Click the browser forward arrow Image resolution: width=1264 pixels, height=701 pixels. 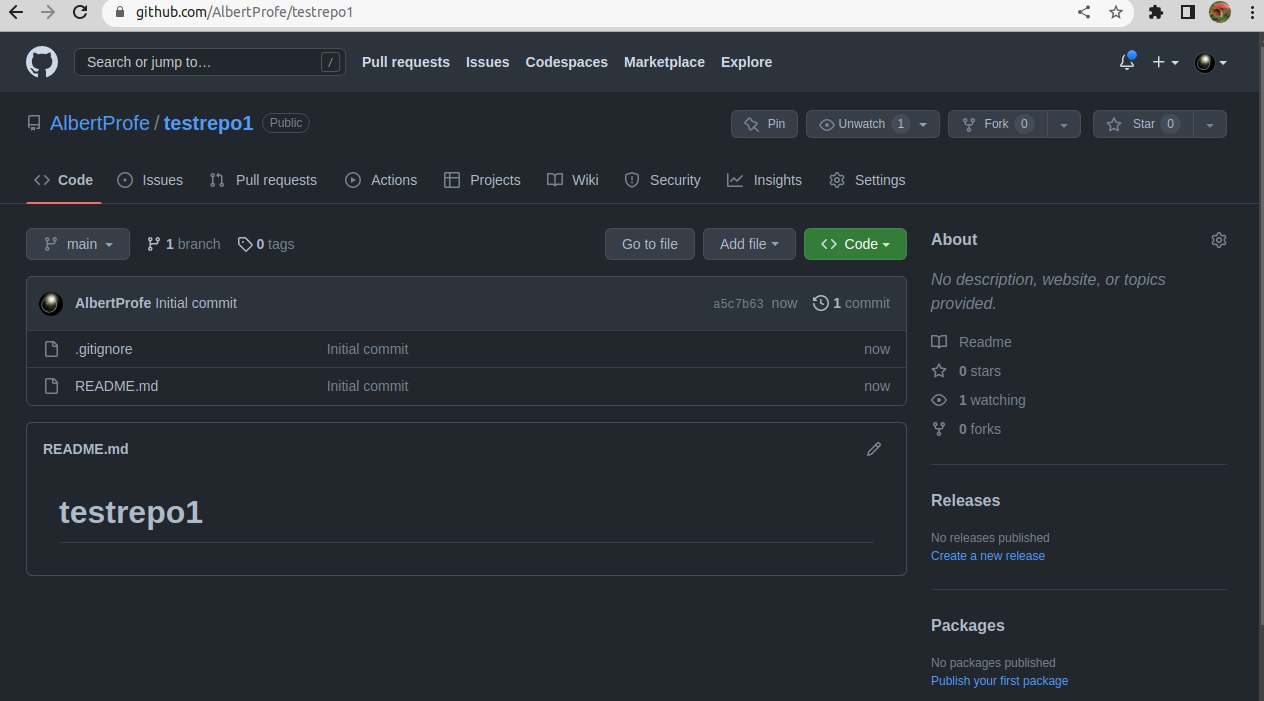click(48, 13)
